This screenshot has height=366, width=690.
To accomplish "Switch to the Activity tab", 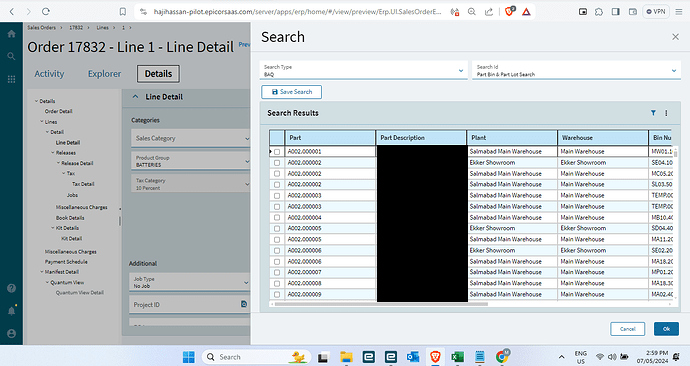I will click(x=49, y=74).
